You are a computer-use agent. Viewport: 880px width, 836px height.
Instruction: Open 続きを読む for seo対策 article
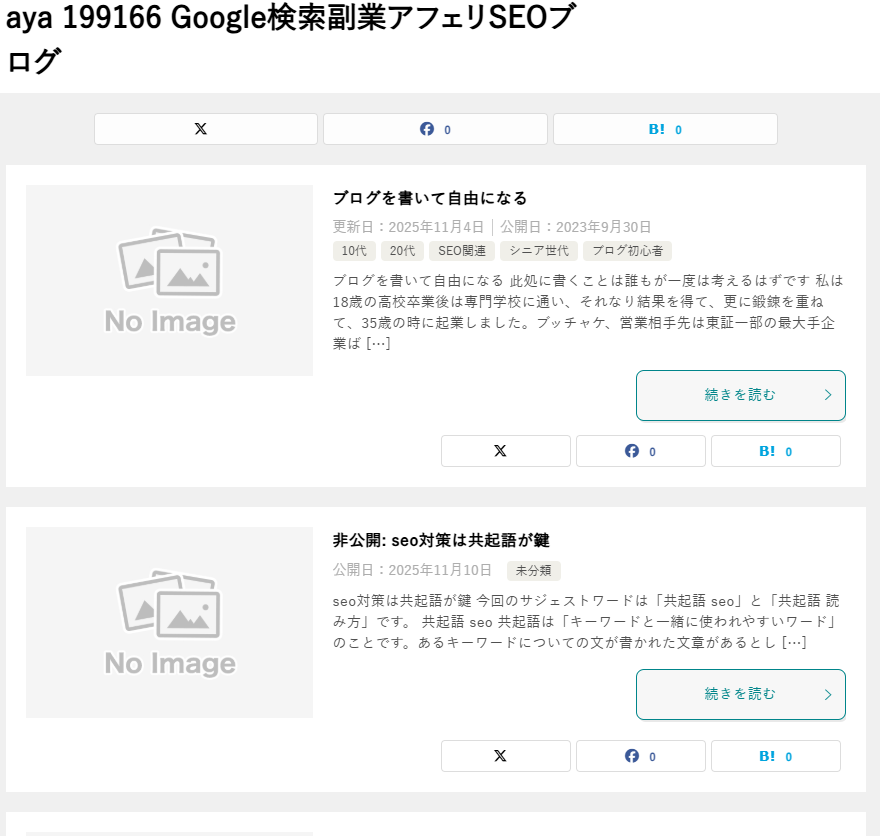point(740,694)
